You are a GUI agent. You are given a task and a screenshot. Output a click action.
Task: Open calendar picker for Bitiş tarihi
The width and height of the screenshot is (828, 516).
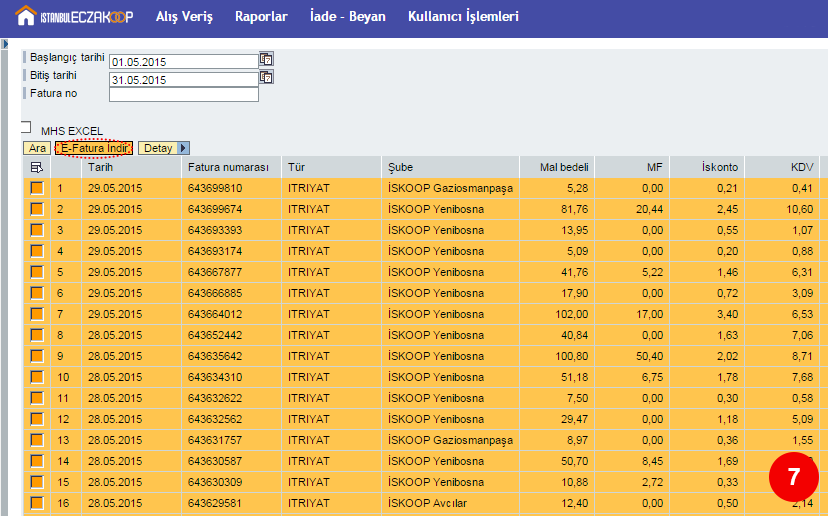click(x=266, y=78)
